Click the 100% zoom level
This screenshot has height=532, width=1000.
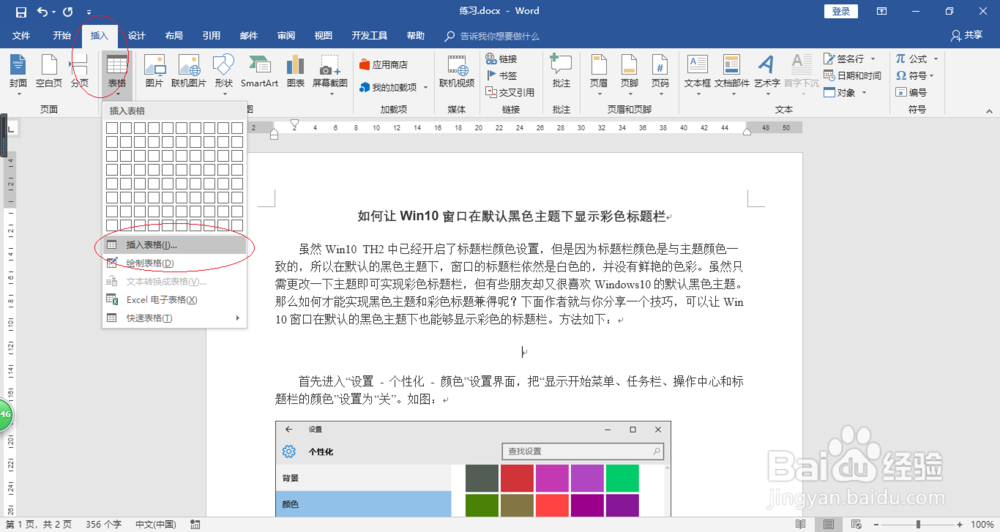[982, 524]
